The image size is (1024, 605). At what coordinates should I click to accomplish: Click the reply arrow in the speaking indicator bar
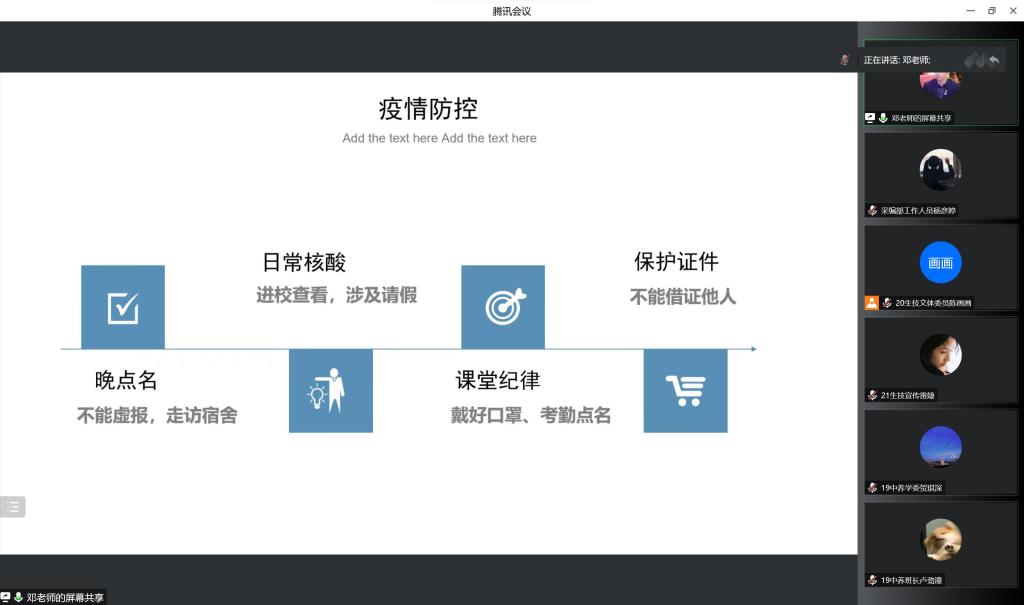pos(993,60)
